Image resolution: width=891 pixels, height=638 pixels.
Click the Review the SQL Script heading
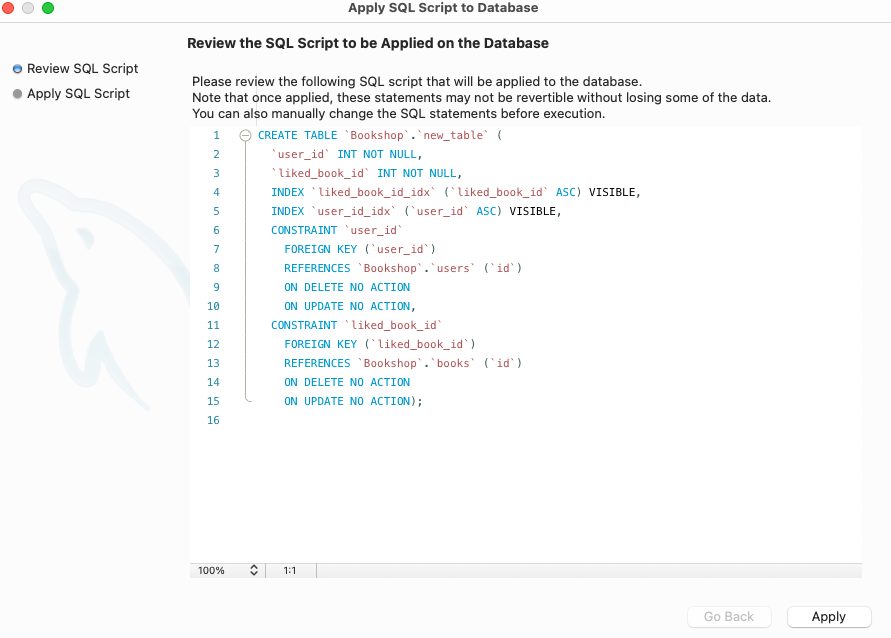pos(368,43)
